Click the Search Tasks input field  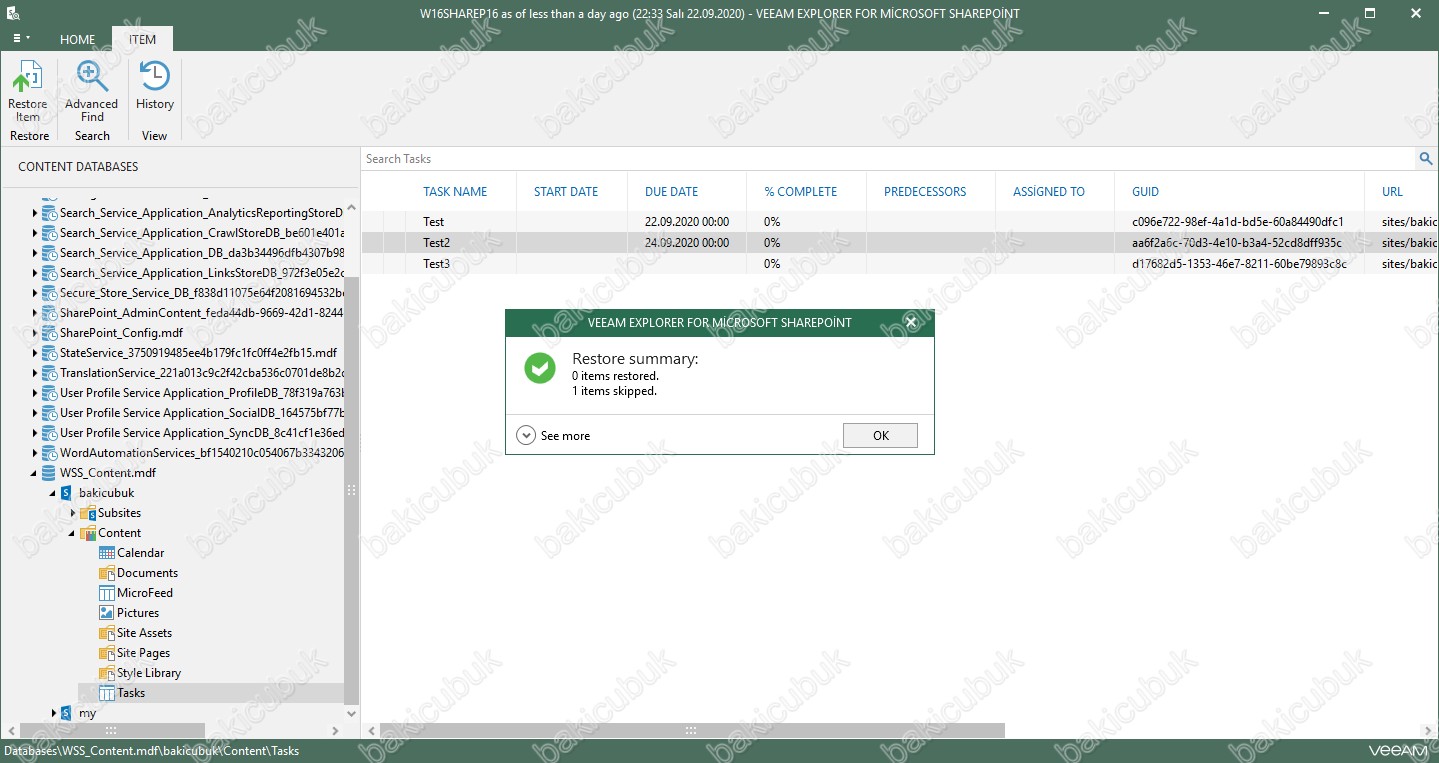889,158
